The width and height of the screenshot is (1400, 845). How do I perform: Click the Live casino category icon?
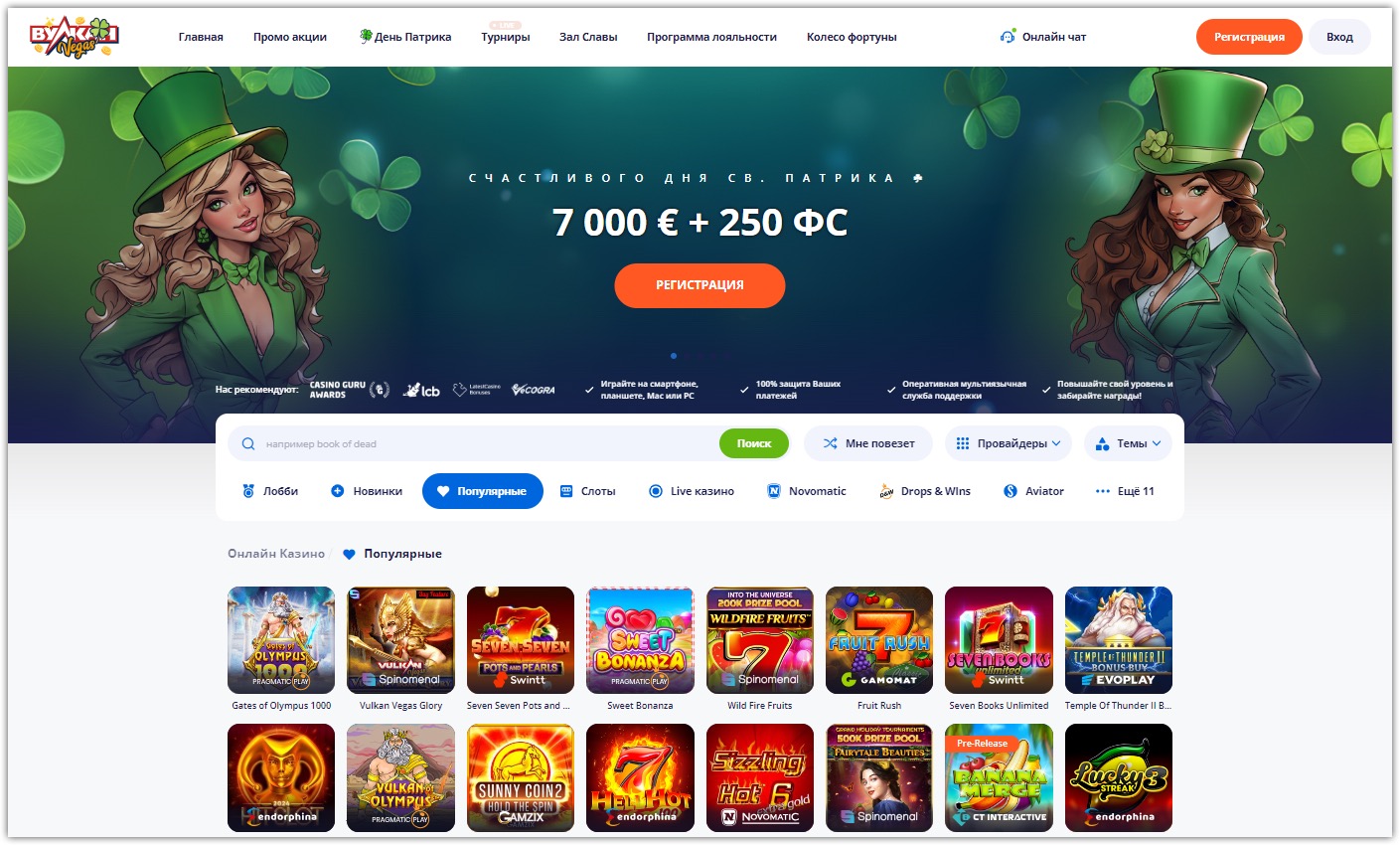point(656,491)
